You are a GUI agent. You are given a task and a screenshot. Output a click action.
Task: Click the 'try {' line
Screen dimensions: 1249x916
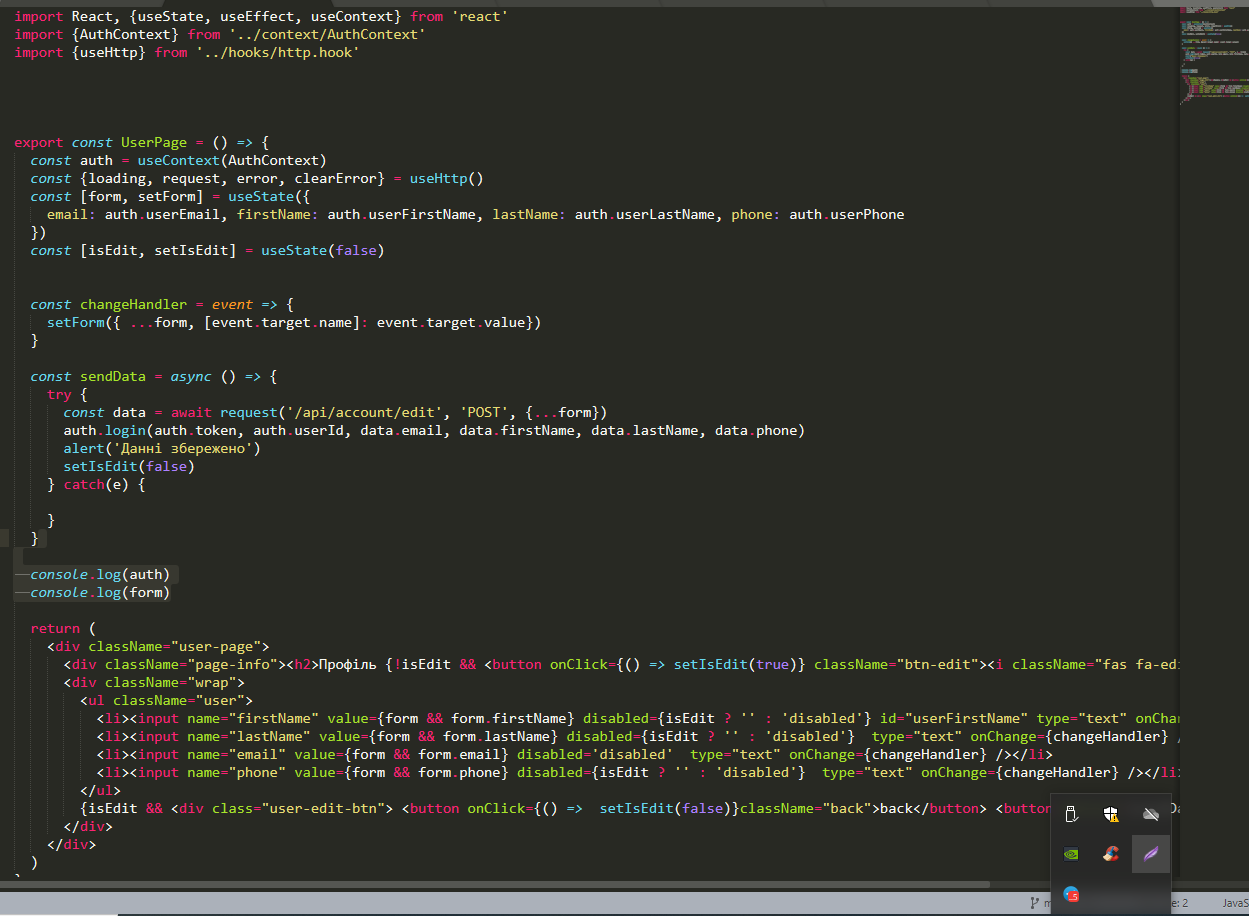pyautogui.click(x=67, y=394)
